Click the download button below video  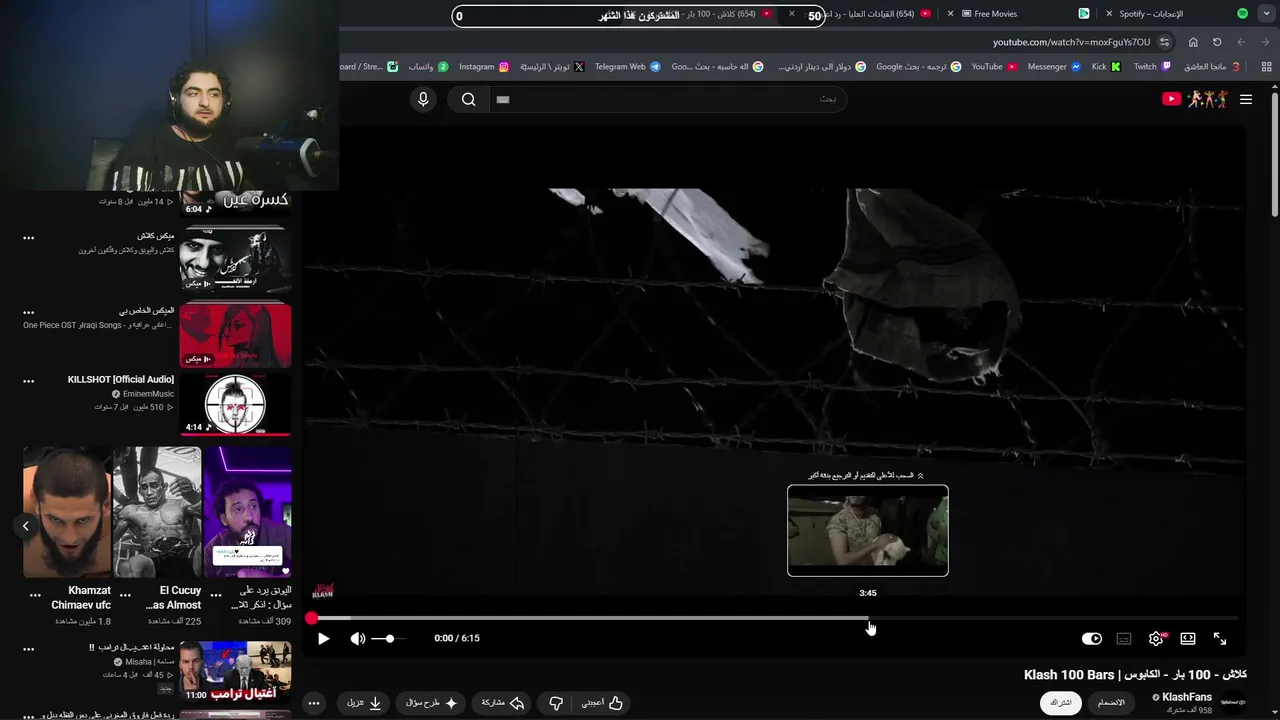point(365,703)
